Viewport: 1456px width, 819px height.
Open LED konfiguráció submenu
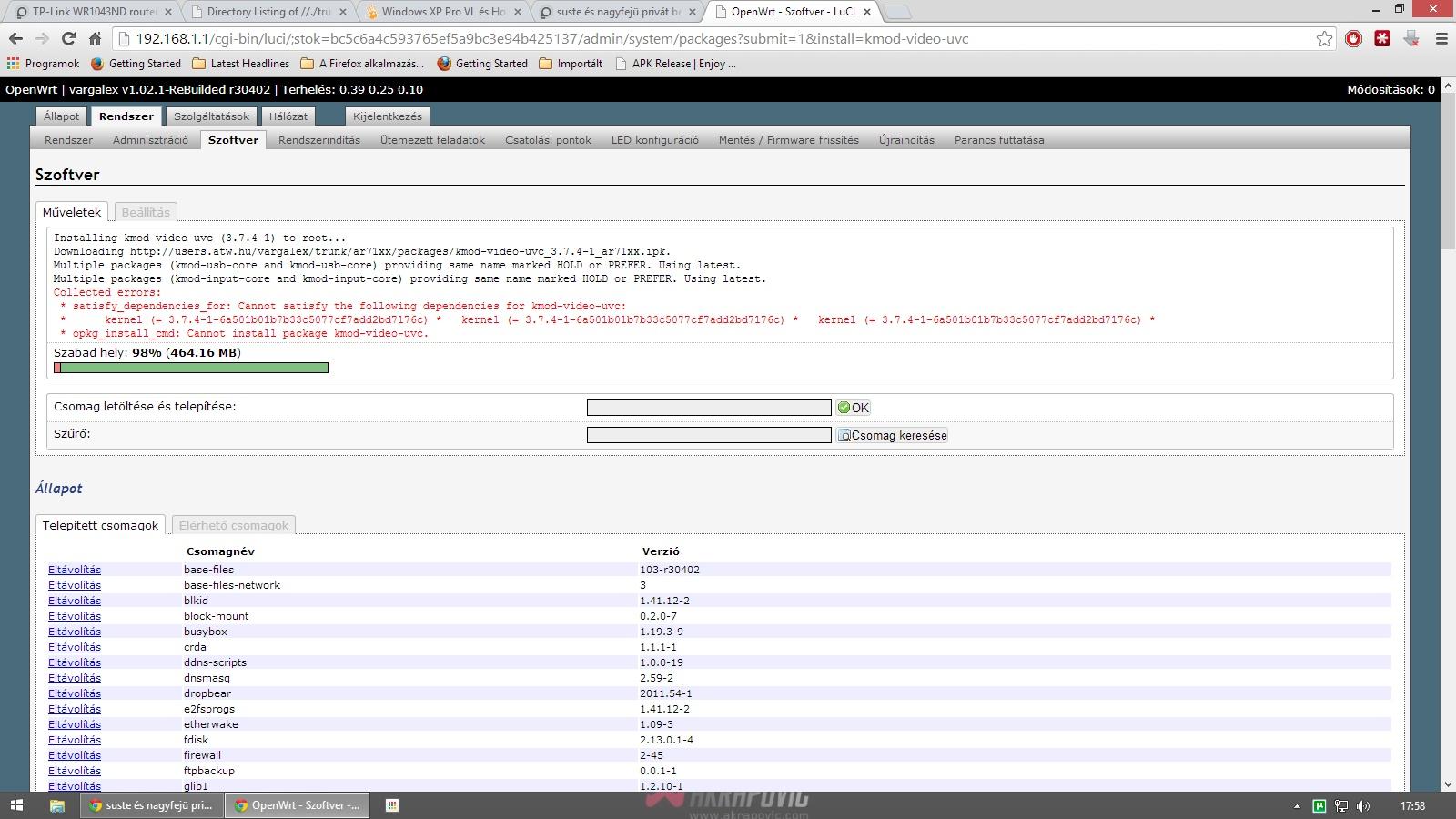pyautogui.click(x=655, y=140)
